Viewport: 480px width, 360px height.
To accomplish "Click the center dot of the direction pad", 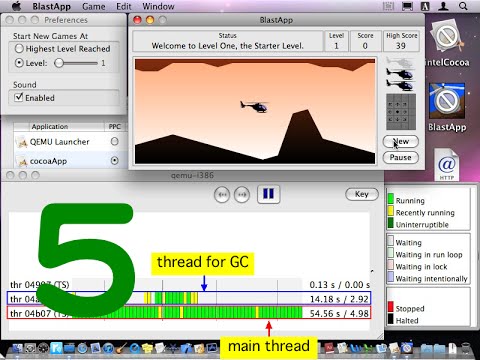I will (x=397, y=112).
